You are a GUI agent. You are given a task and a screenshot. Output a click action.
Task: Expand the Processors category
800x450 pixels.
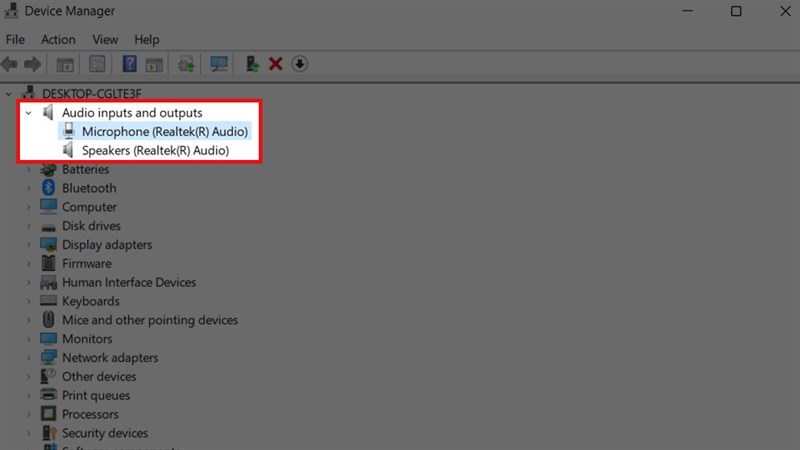(29, 414)
